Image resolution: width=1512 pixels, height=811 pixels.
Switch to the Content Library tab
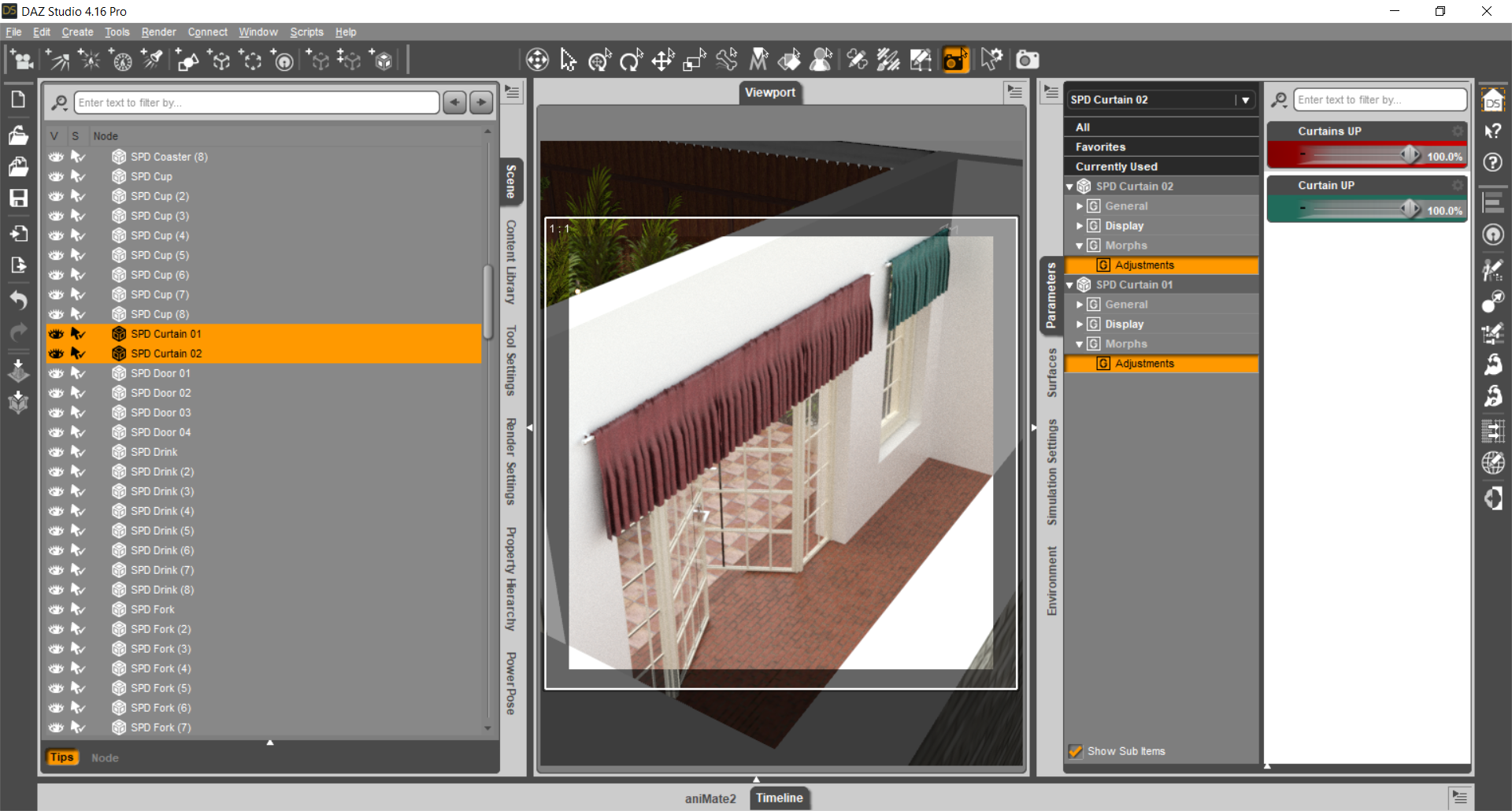point(511,262)
